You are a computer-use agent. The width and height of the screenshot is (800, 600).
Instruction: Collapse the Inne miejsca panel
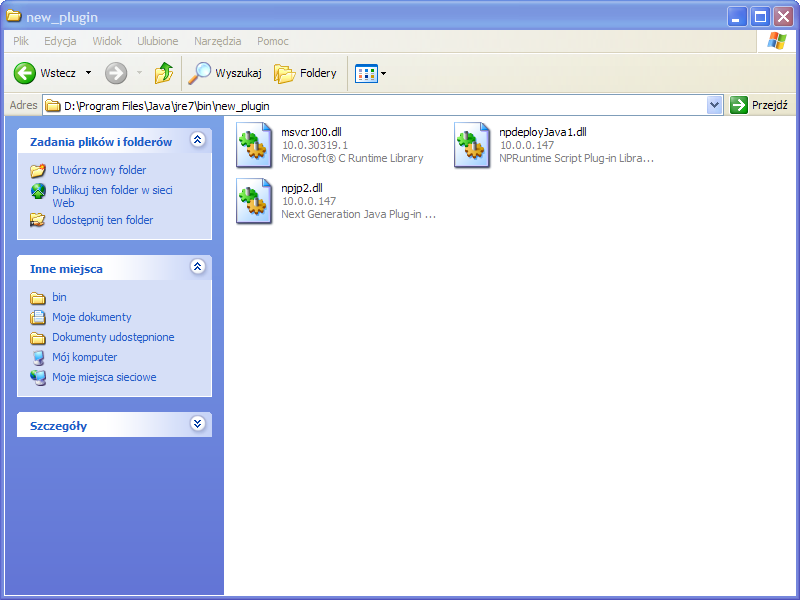(x=197, y=266)
